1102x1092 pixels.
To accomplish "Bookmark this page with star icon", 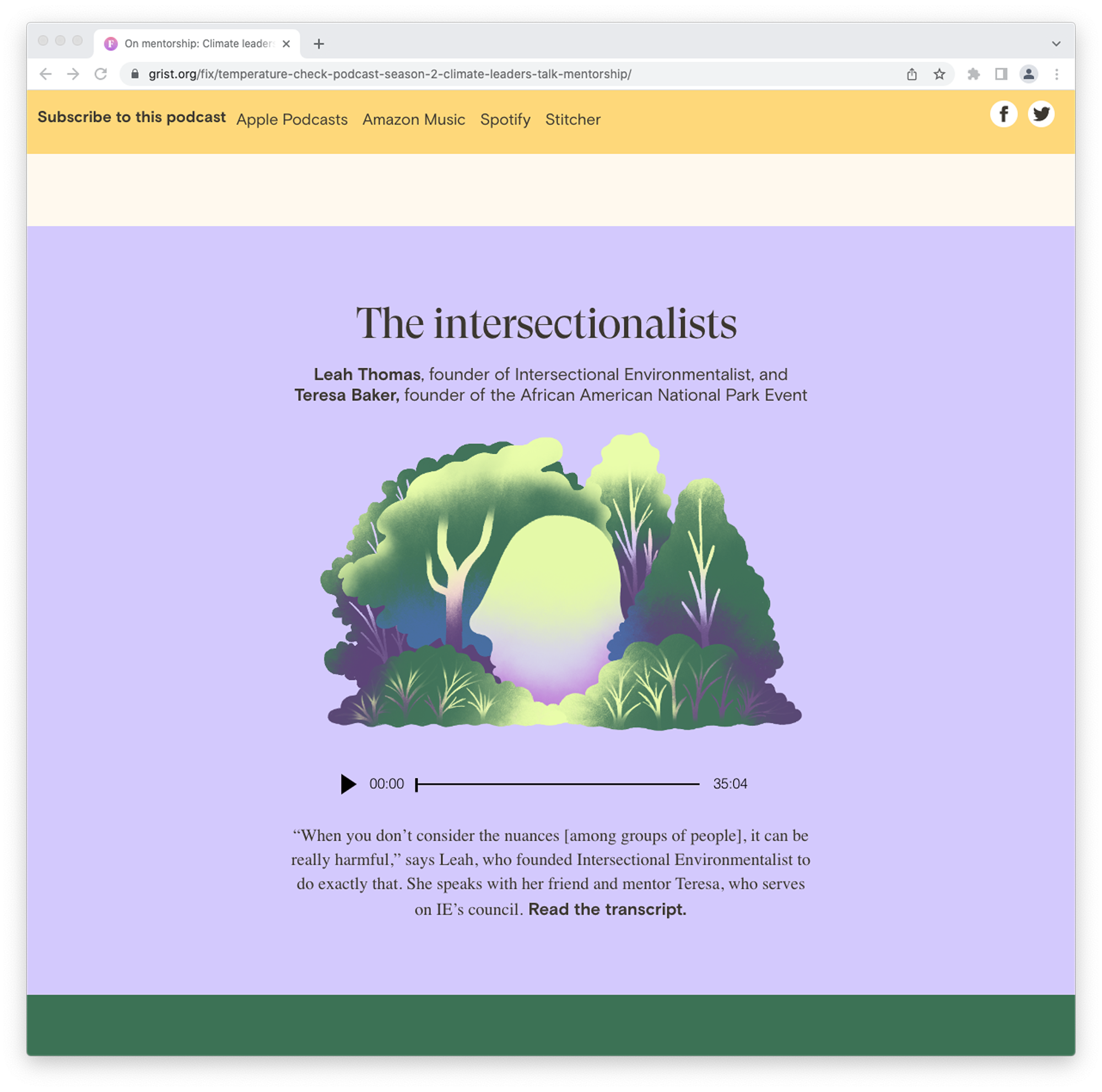I will [939, 74].
